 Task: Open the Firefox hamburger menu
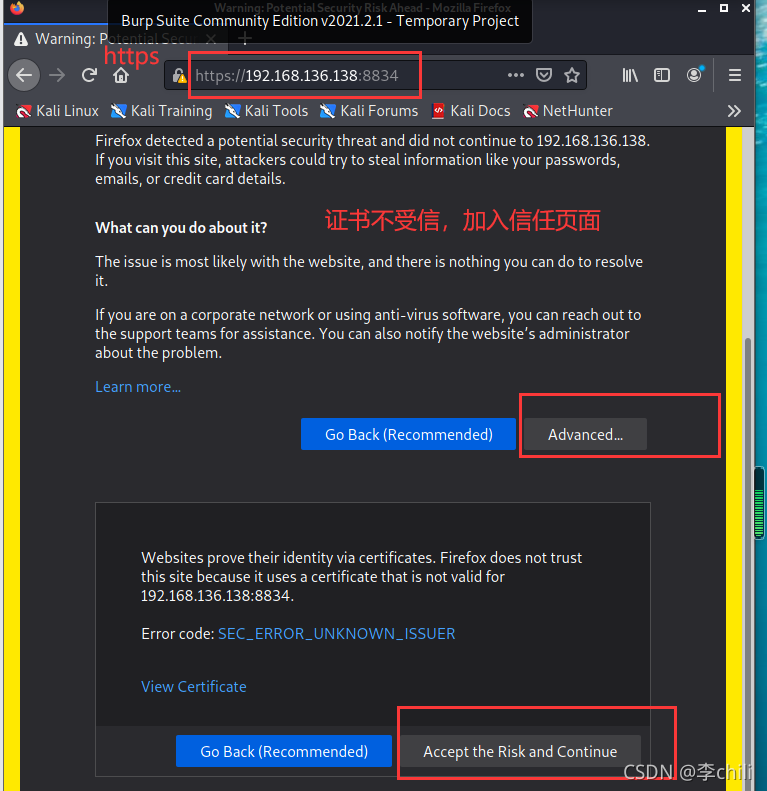coord(735,75)
